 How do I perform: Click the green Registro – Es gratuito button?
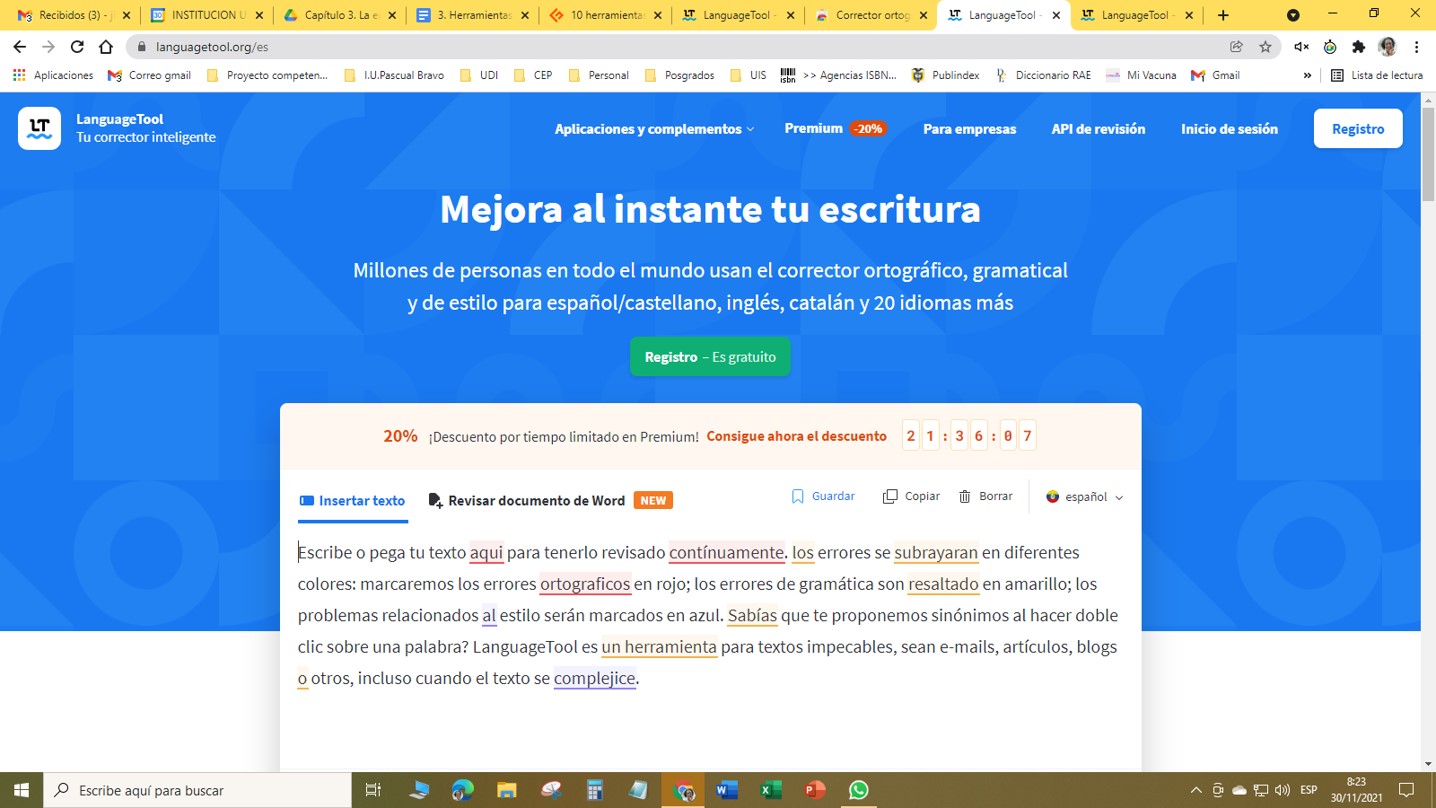(x=710, y=357)
